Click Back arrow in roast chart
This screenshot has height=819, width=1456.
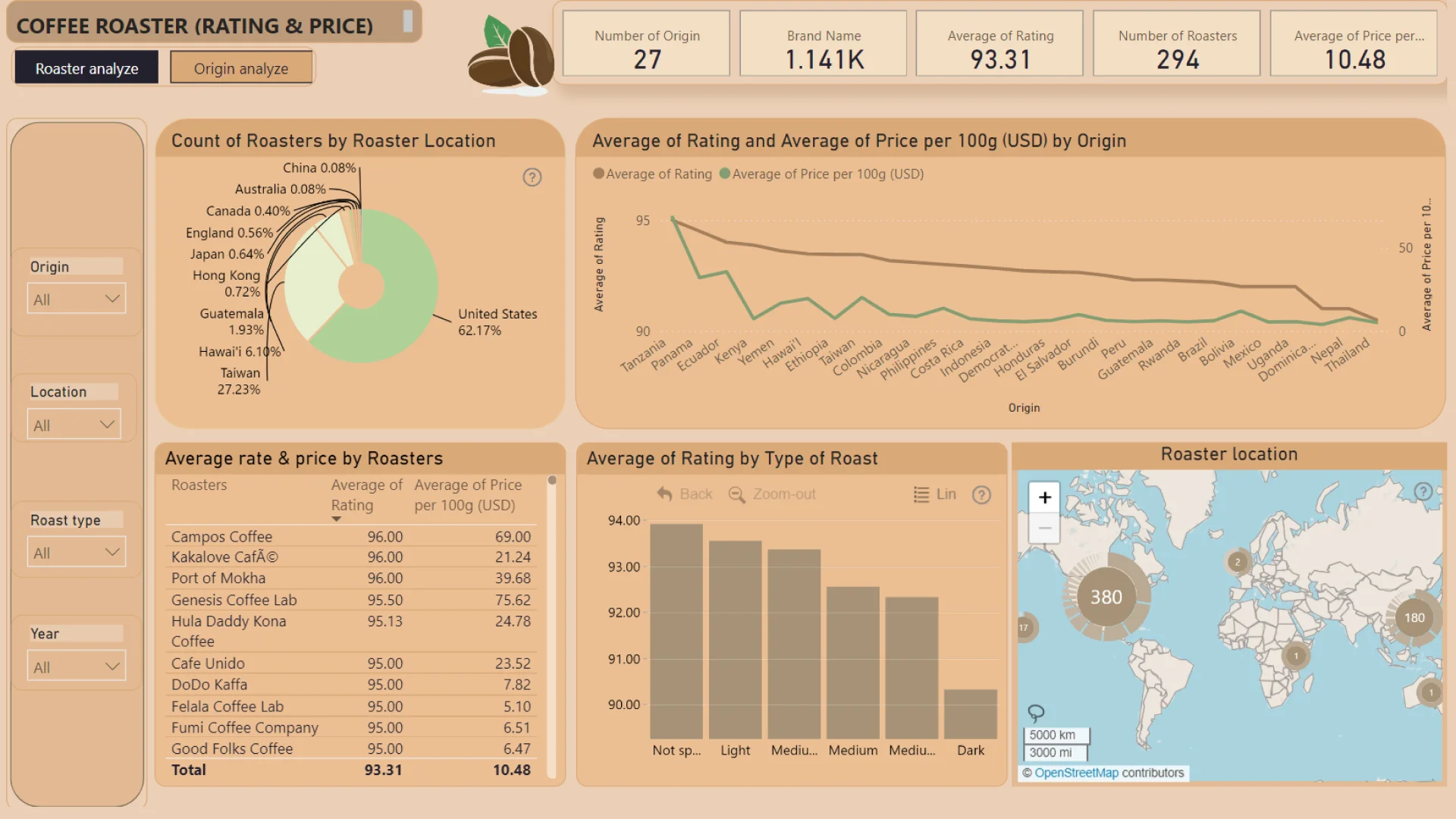tap(664, 494)
